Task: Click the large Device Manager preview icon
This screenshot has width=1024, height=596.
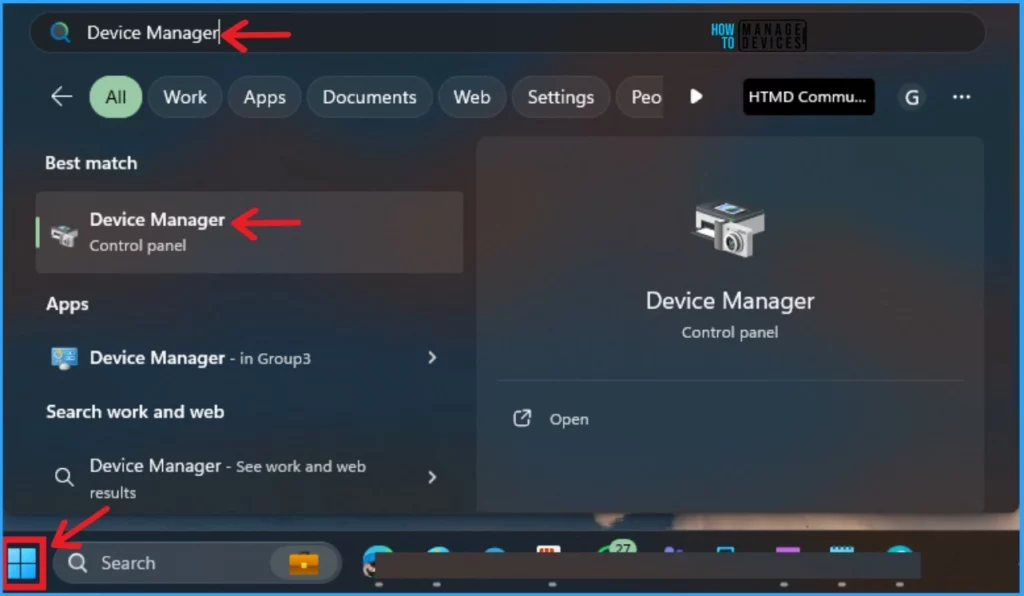Action: click(x=729, y=228)
